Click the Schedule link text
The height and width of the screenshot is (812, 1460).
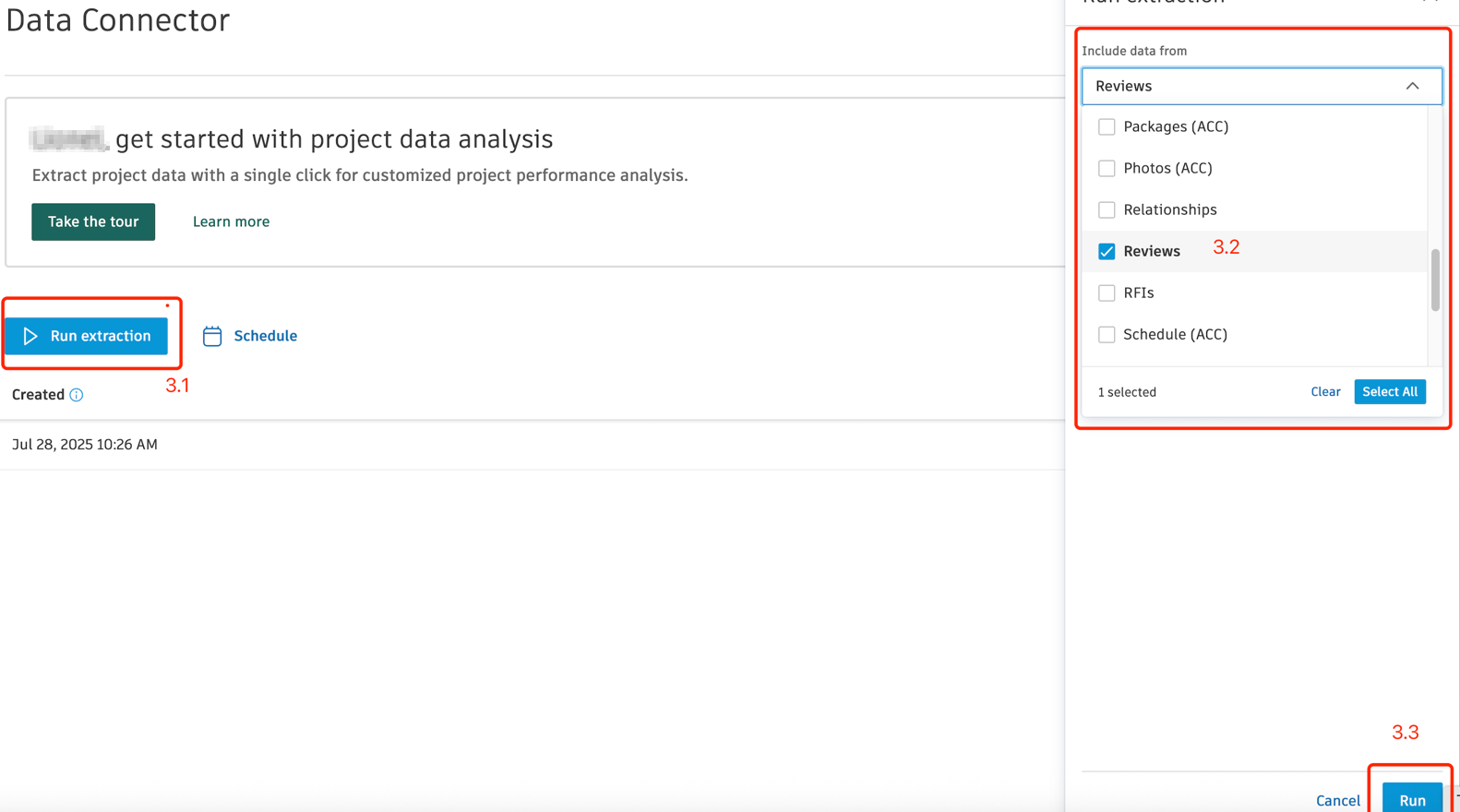(265, 336)
